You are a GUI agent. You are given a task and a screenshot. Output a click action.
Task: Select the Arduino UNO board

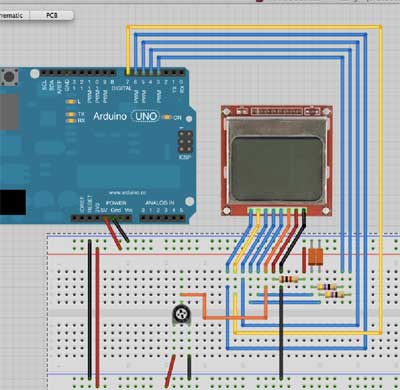click(x=97, y=145)
